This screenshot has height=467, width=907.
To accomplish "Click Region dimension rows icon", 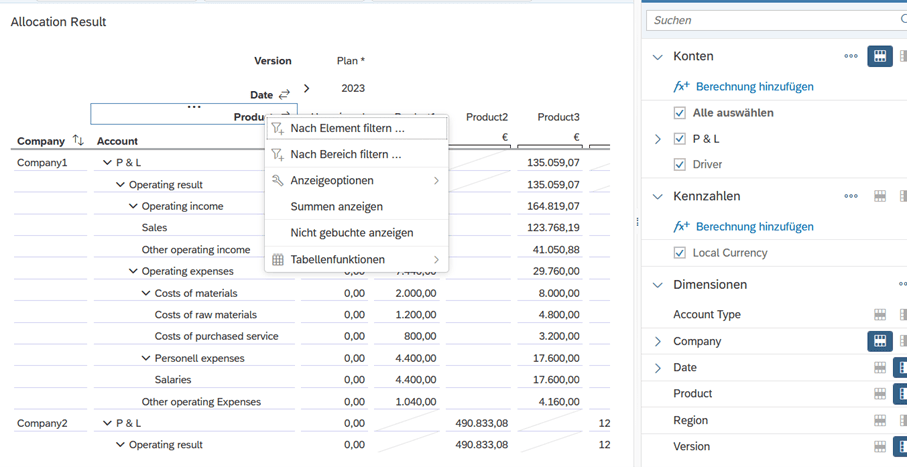I will pos(879,421).
